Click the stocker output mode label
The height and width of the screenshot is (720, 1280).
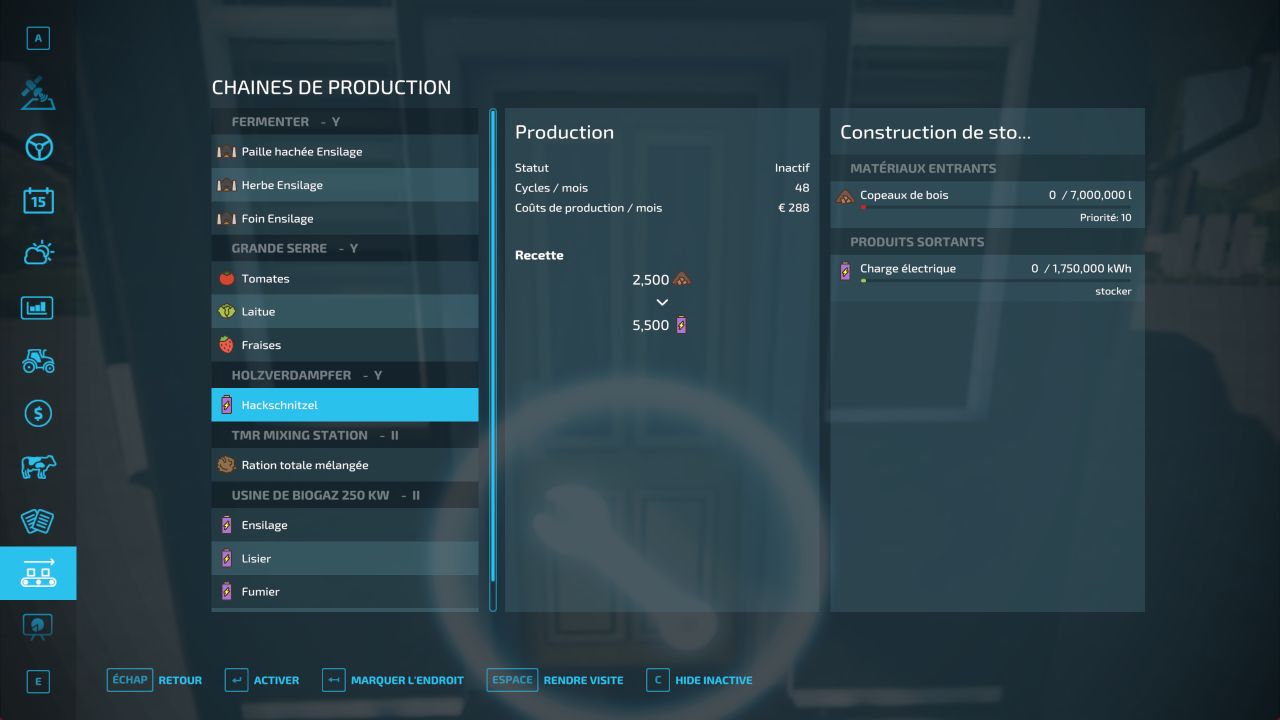1113,292
